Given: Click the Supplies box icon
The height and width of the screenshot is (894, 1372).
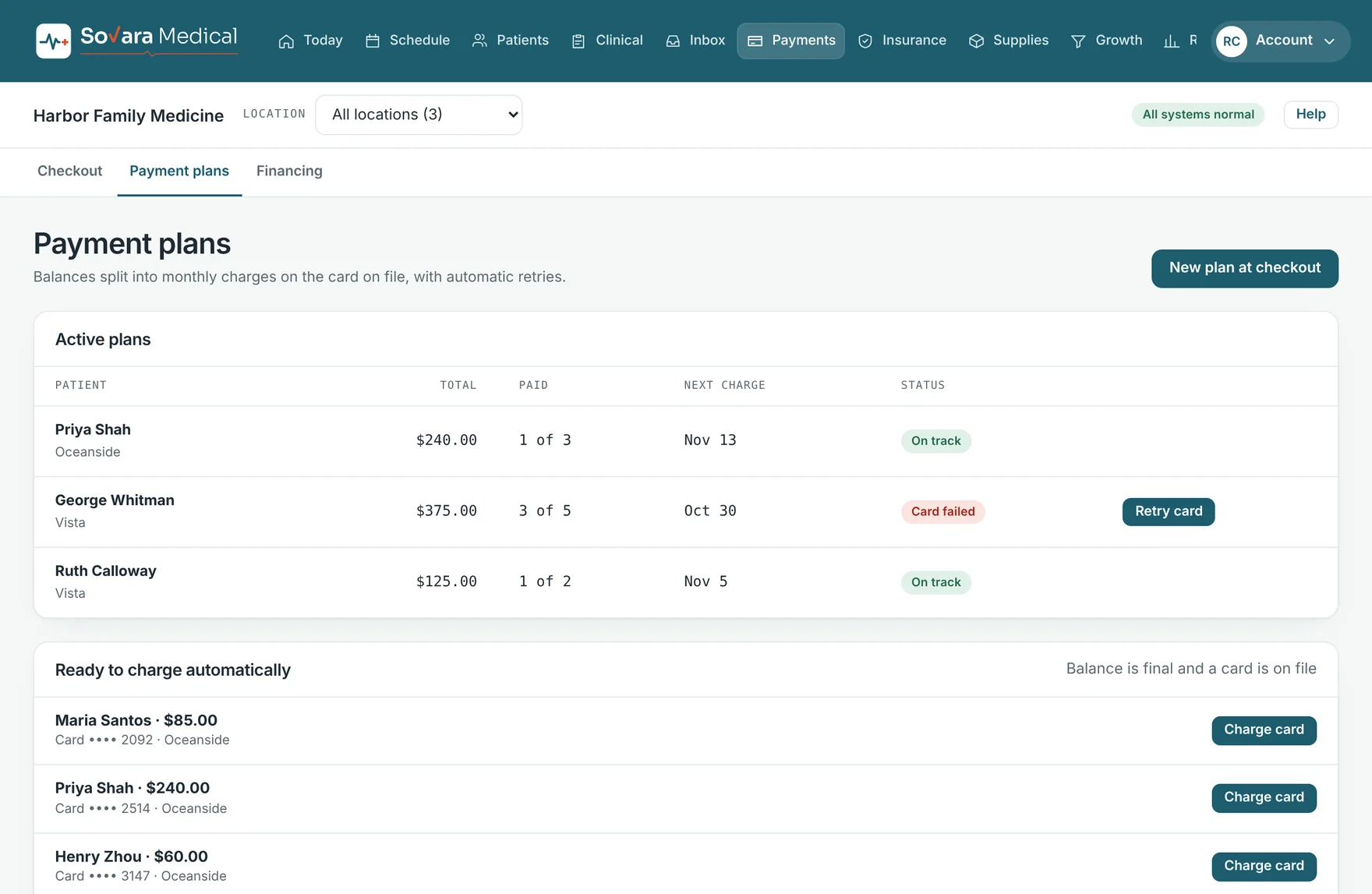Looking at the screenshot, I should point(976,41).
